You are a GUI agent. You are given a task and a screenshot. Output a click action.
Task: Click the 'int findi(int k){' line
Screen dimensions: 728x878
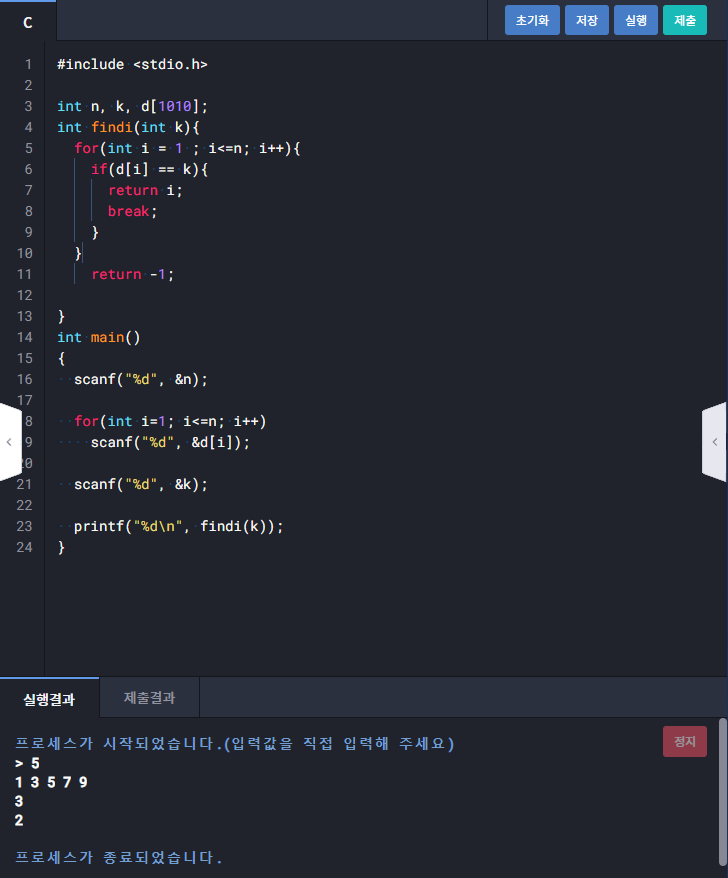(128, 128)
